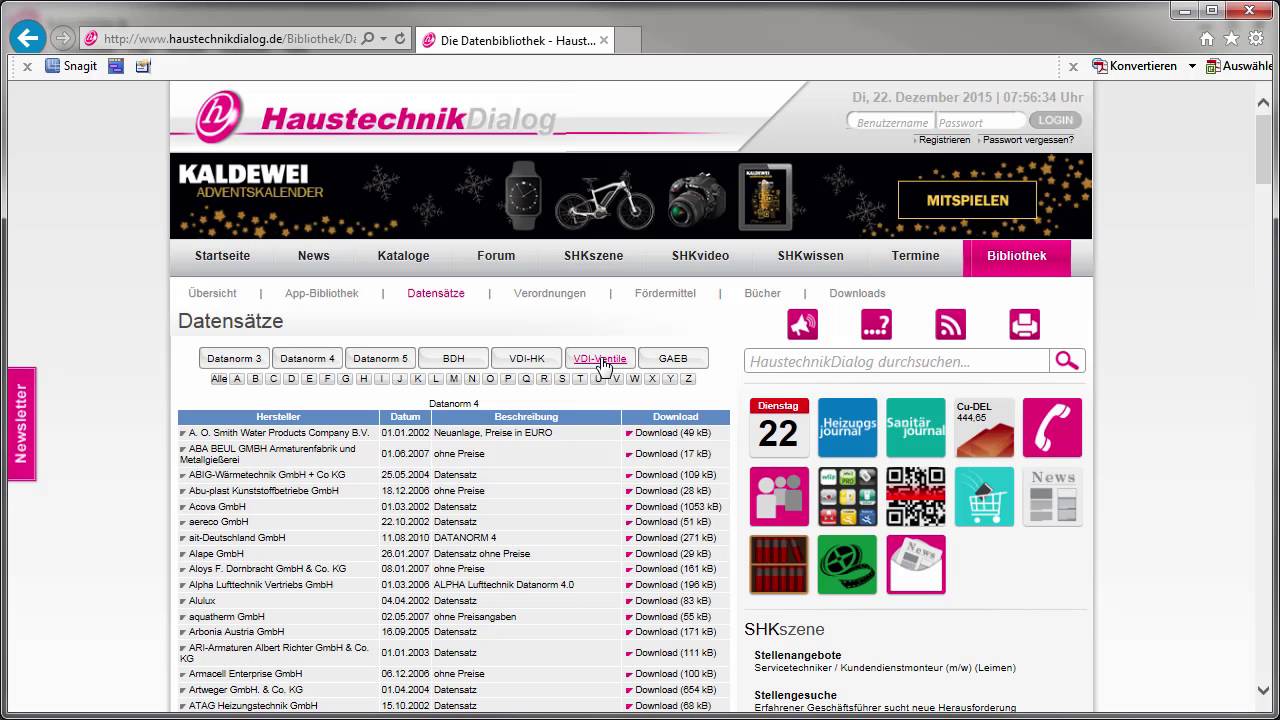
Task: Open the grey News tile
Action: click(1053, 496)
